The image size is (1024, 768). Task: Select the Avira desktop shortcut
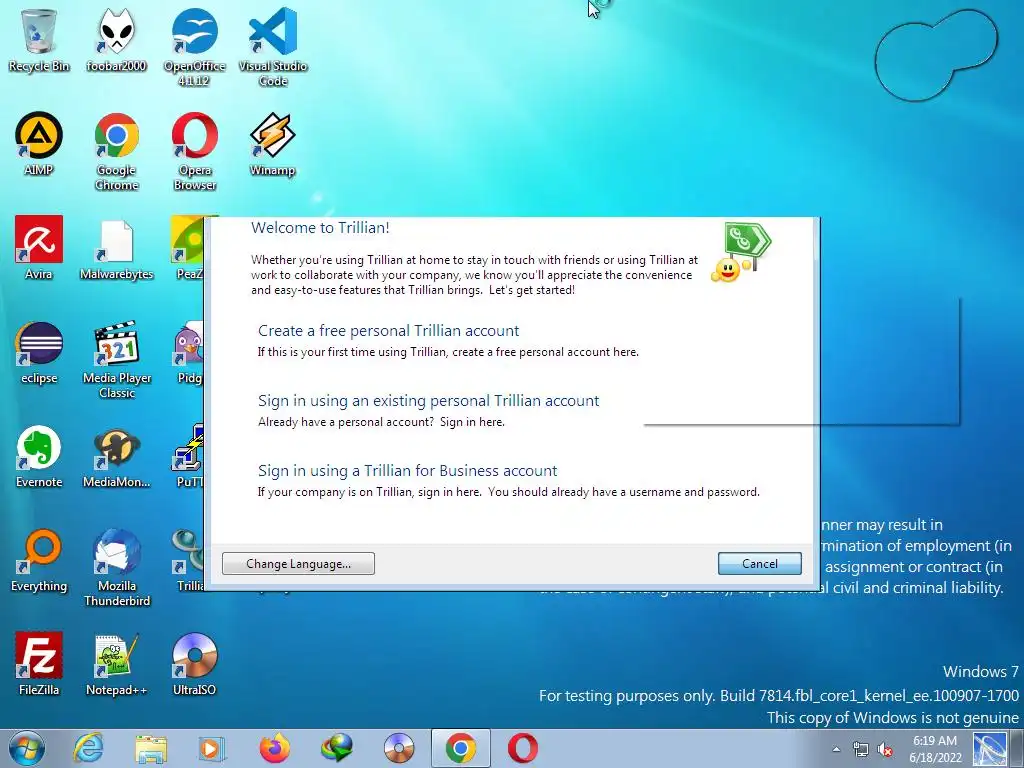tap(39, 248)
